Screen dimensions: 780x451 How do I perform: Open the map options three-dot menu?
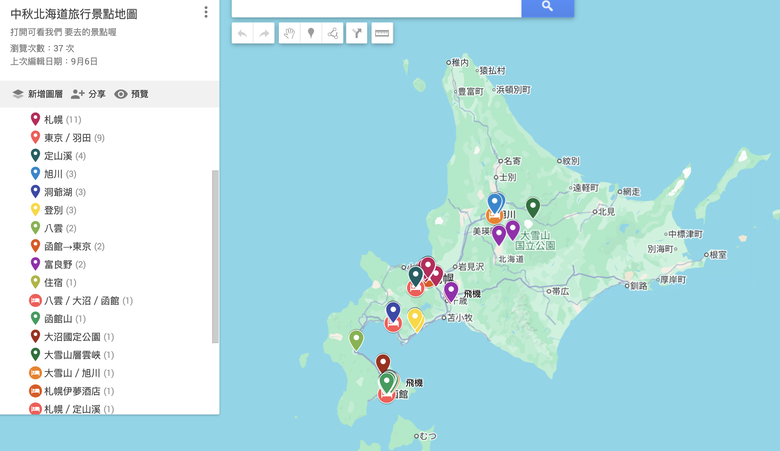click(206, 12)
